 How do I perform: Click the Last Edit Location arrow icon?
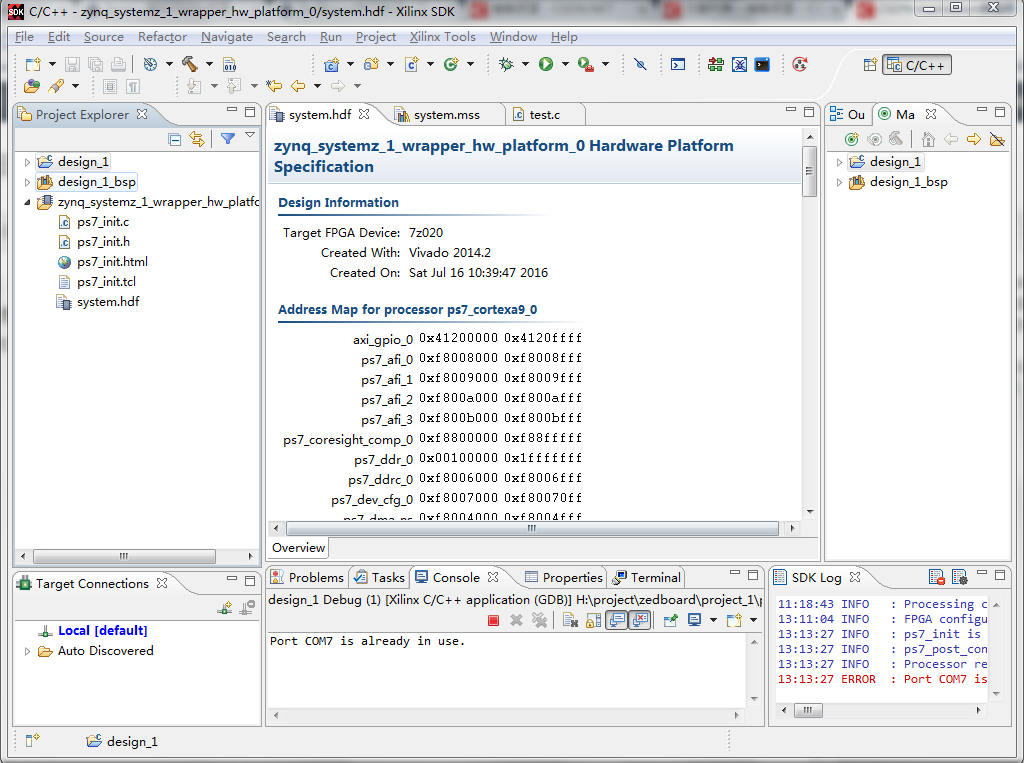pos(274,86)
